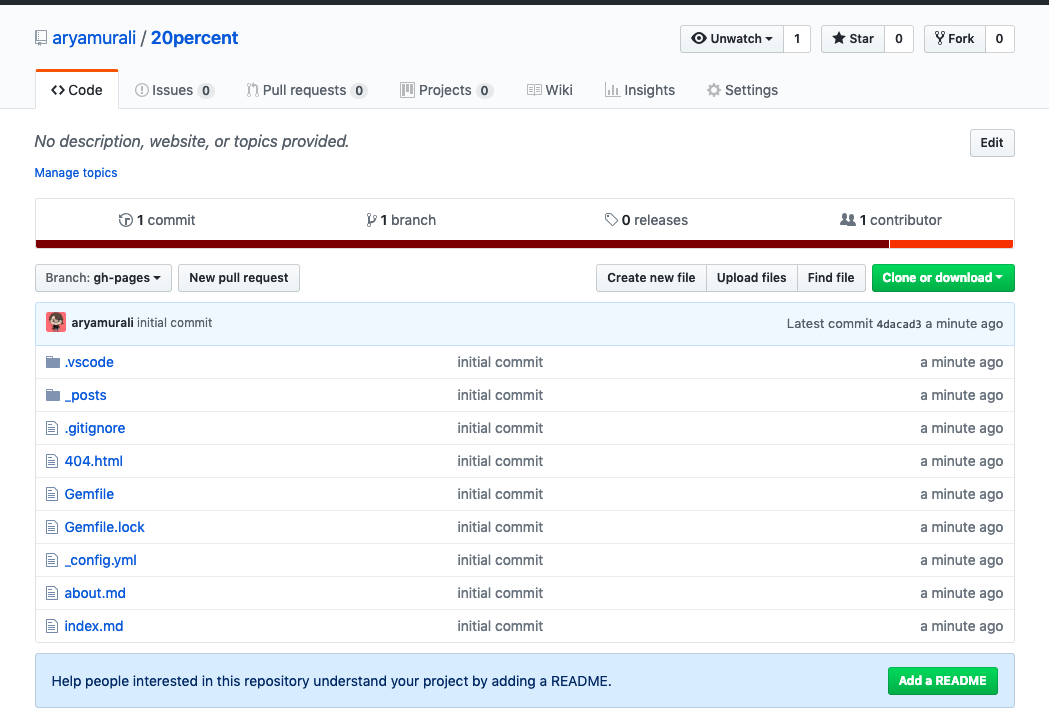Open the about.md file
The width and height of the screenshot is (1049, 723).
tap(95, 593)
